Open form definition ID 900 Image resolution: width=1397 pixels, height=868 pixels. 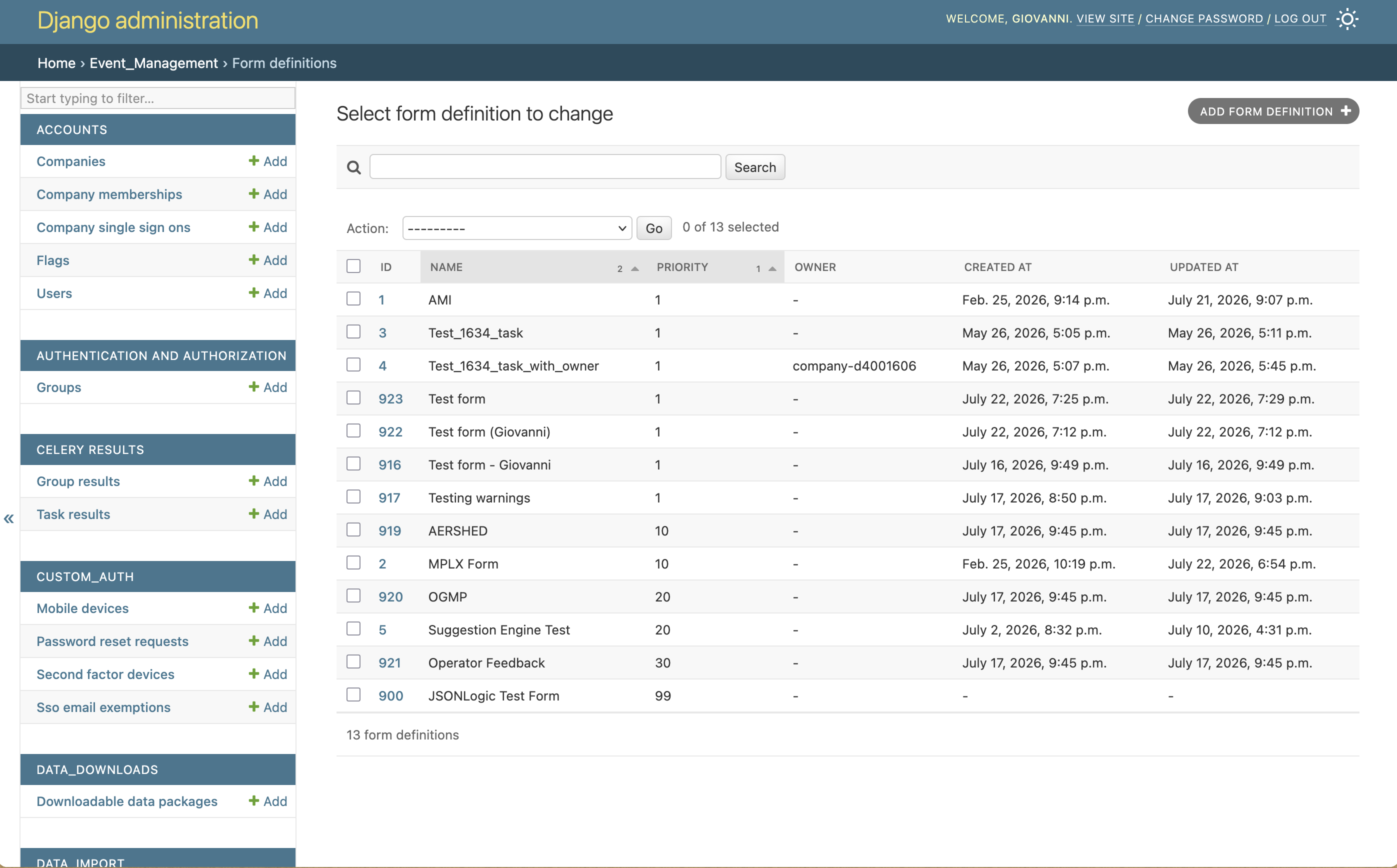click(x=391, y=696)
